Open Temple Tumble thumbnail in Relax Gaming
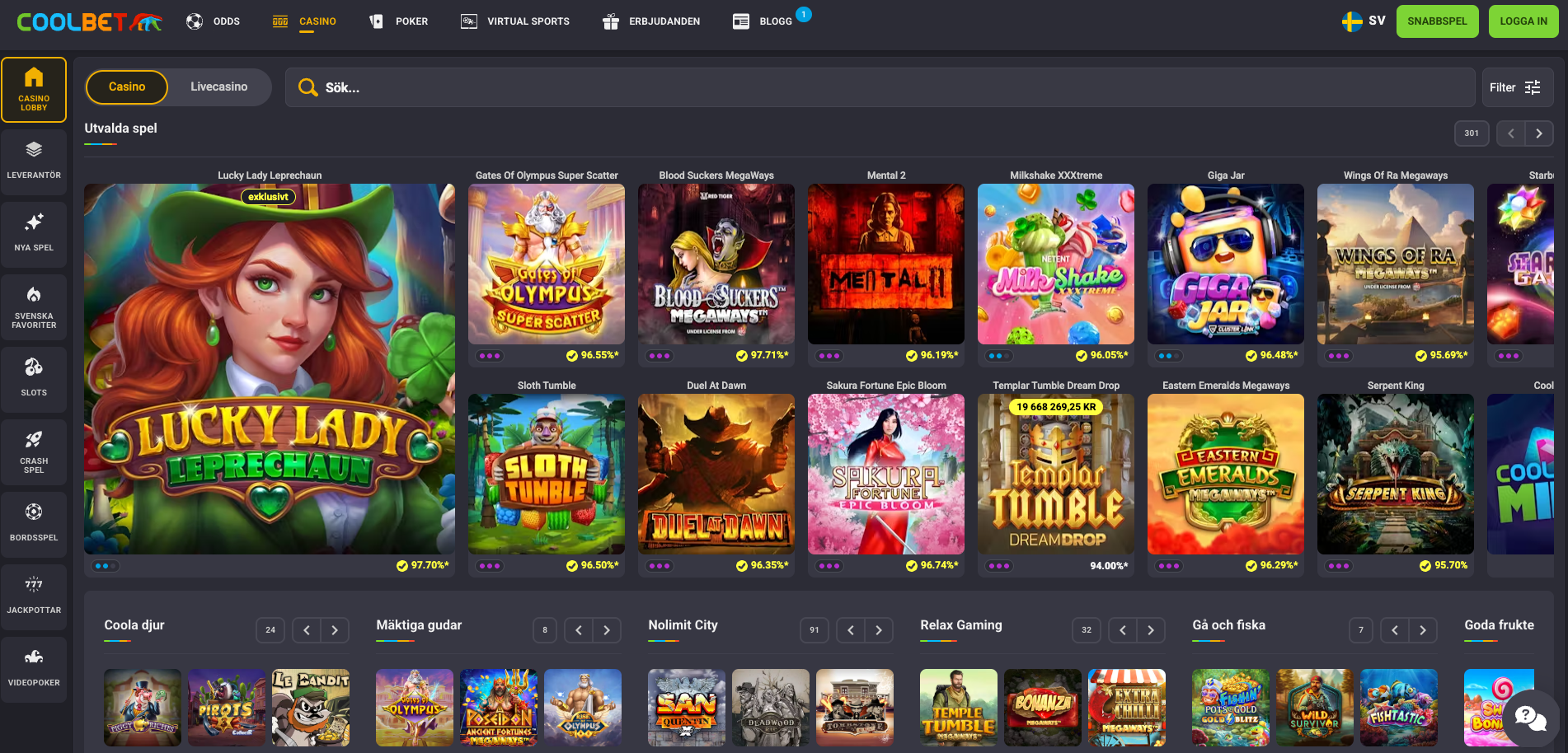Image resolution: width=1568 pixels, height=753 pixels. pyautogui.click(x=959, y=708)
